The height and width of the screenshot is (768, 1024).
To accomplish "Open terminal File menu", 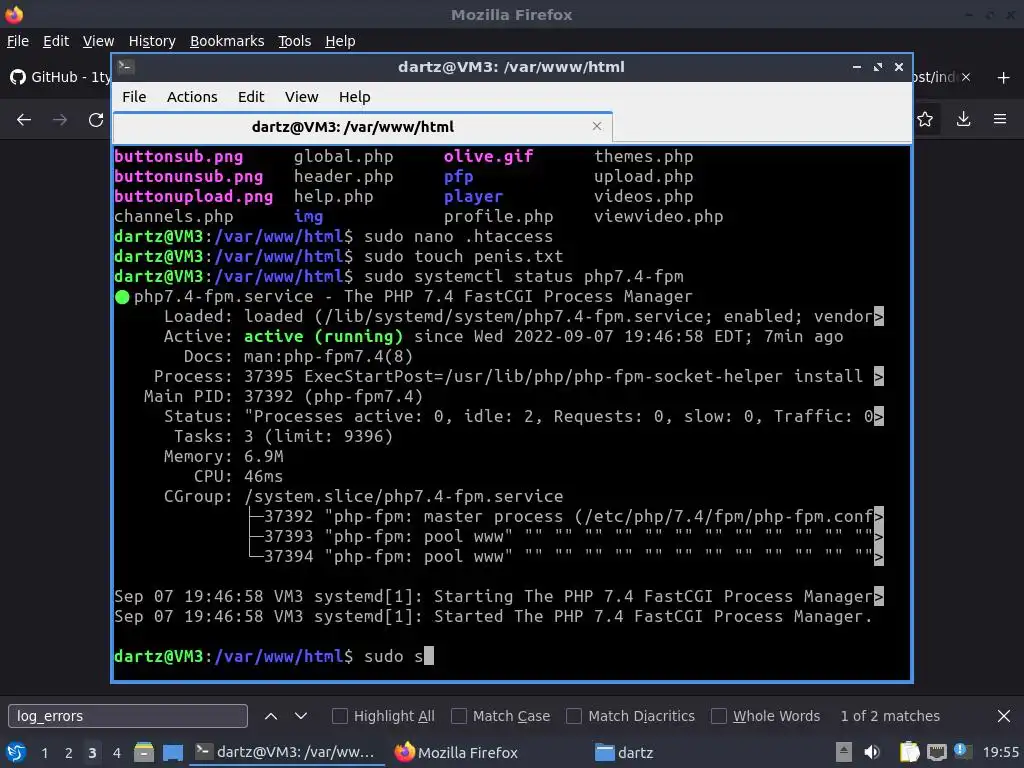I will pos(134,97).
